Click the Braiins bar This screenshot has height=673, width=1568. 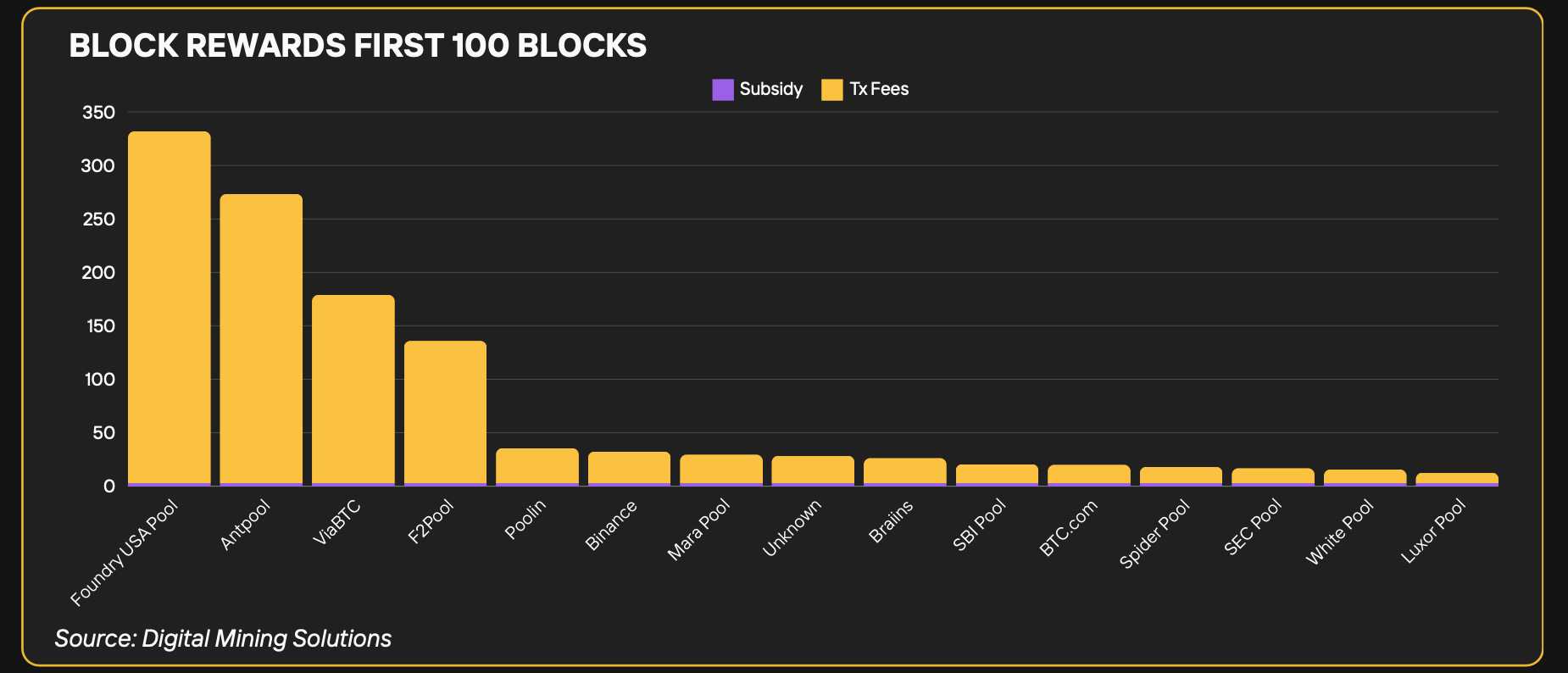pos(905,471)
